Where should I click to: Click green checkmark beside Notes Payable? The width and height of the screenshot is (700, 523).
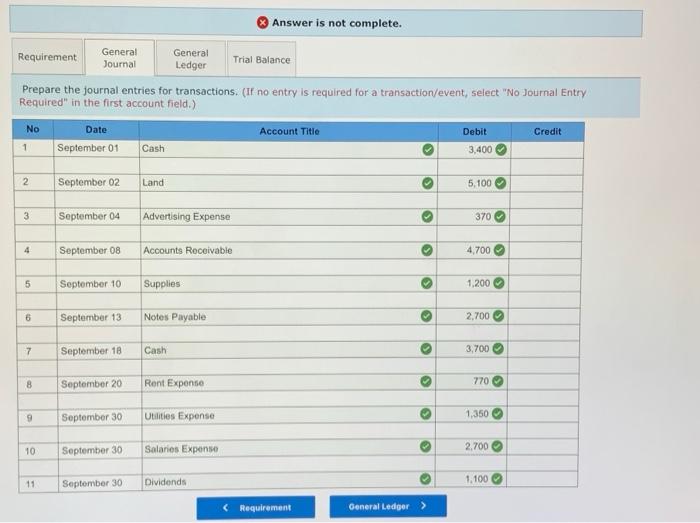point(426,316)
